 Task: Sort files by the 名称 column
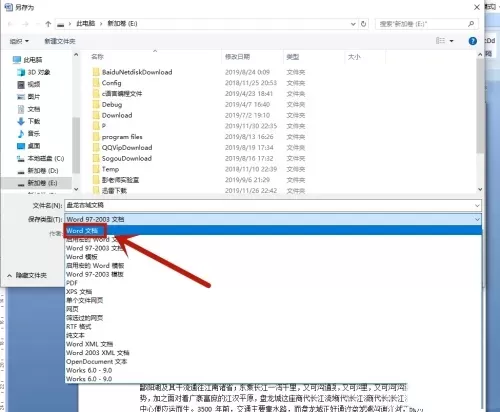(x=97, y=57)
